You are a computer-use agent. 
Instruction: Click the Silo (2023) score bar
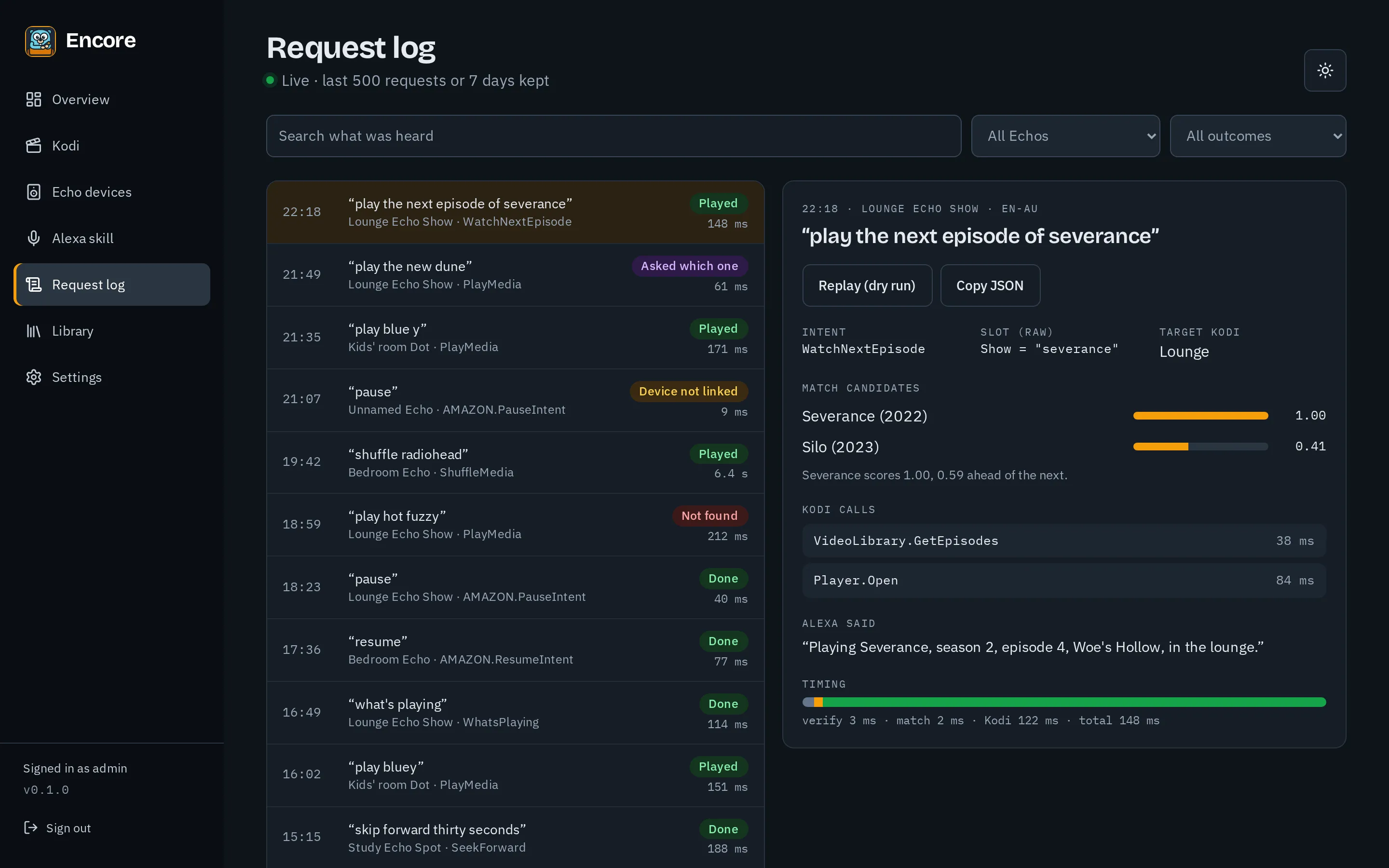click(x=1200, y=447)
